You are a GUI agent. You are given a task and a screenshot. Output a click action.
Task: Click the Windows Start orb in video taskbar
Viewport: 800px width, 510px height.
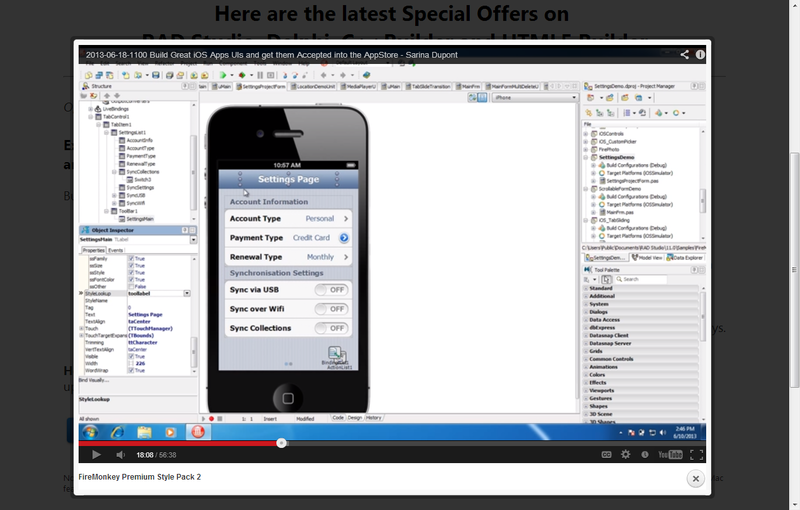point(90,432)
